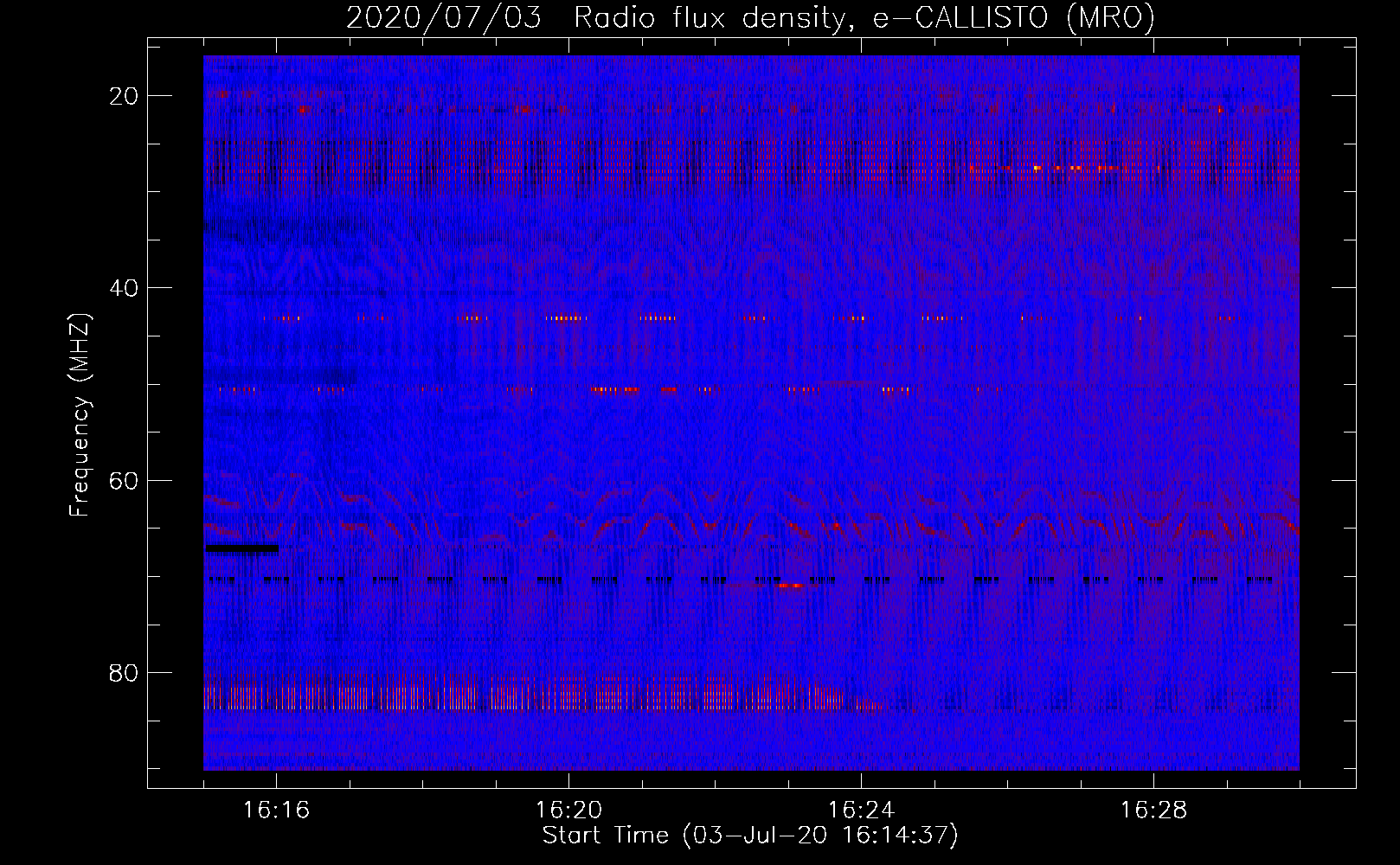1400x865 pixels.
Task: Click the 16:24 time tick label
Action: (861, 811)
